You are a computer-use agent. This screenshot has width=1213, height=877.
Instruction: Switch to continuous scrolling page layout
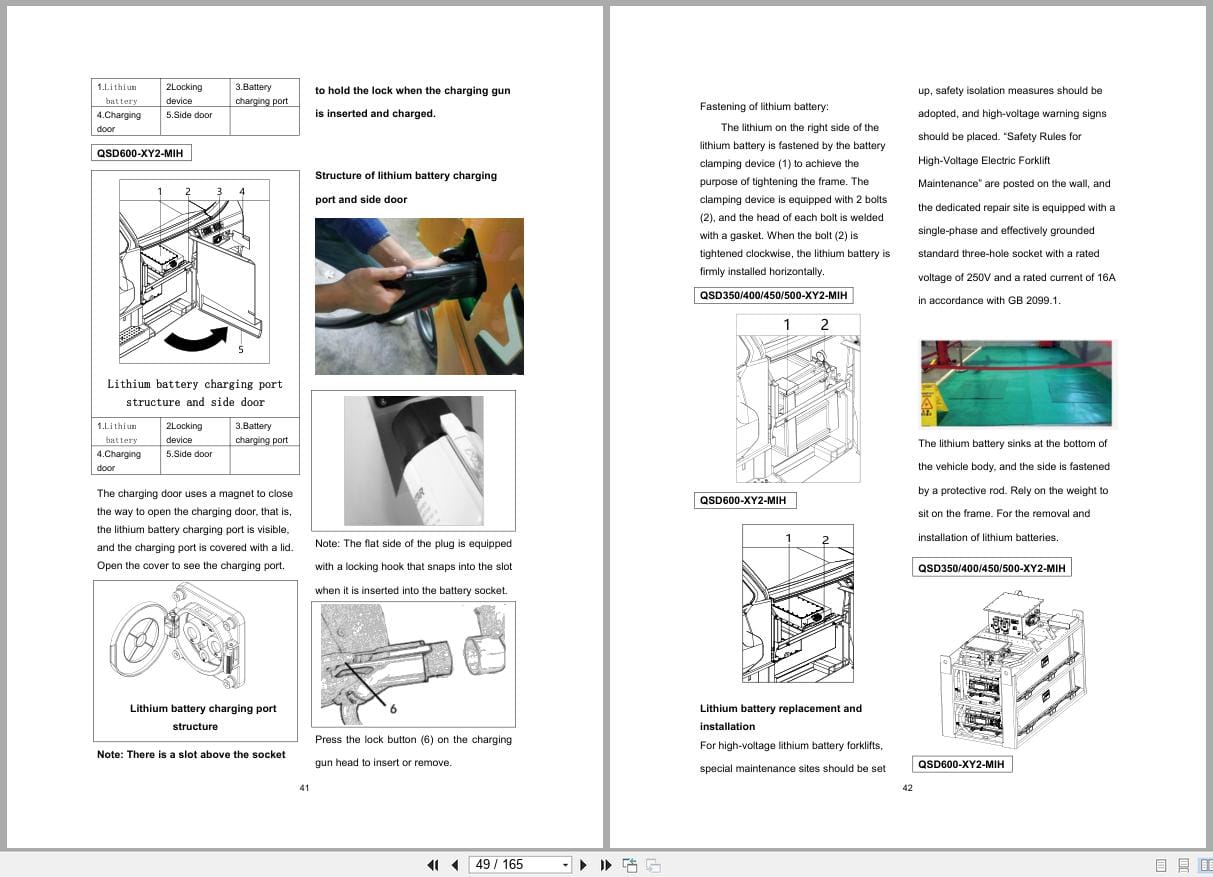(1183, 865)
